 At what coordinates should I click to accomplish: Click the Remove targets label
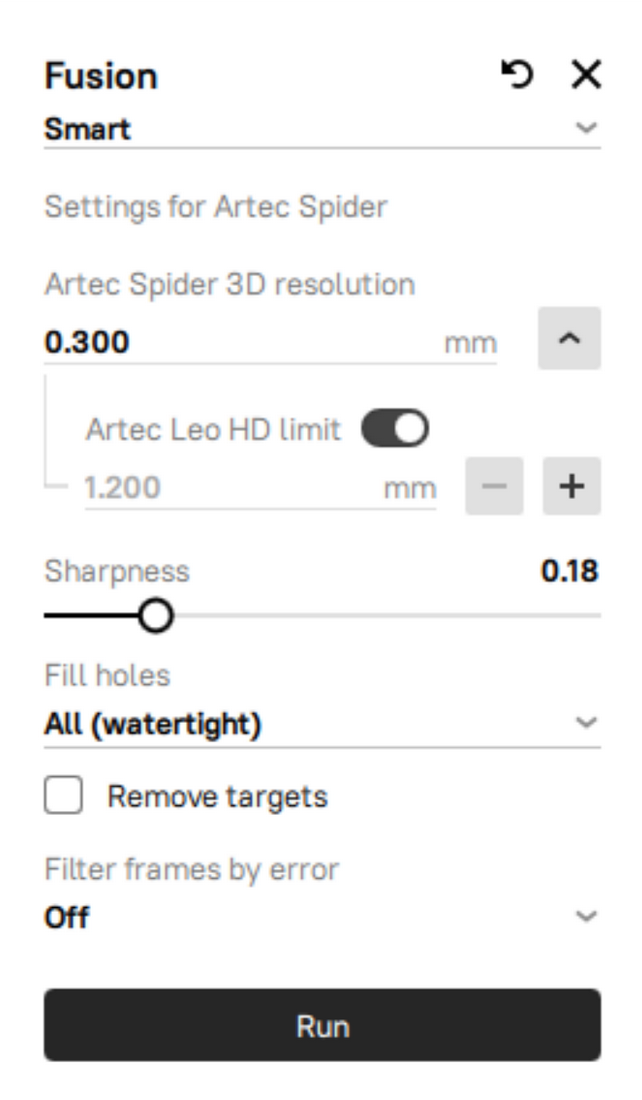click(x=218, y=797)
